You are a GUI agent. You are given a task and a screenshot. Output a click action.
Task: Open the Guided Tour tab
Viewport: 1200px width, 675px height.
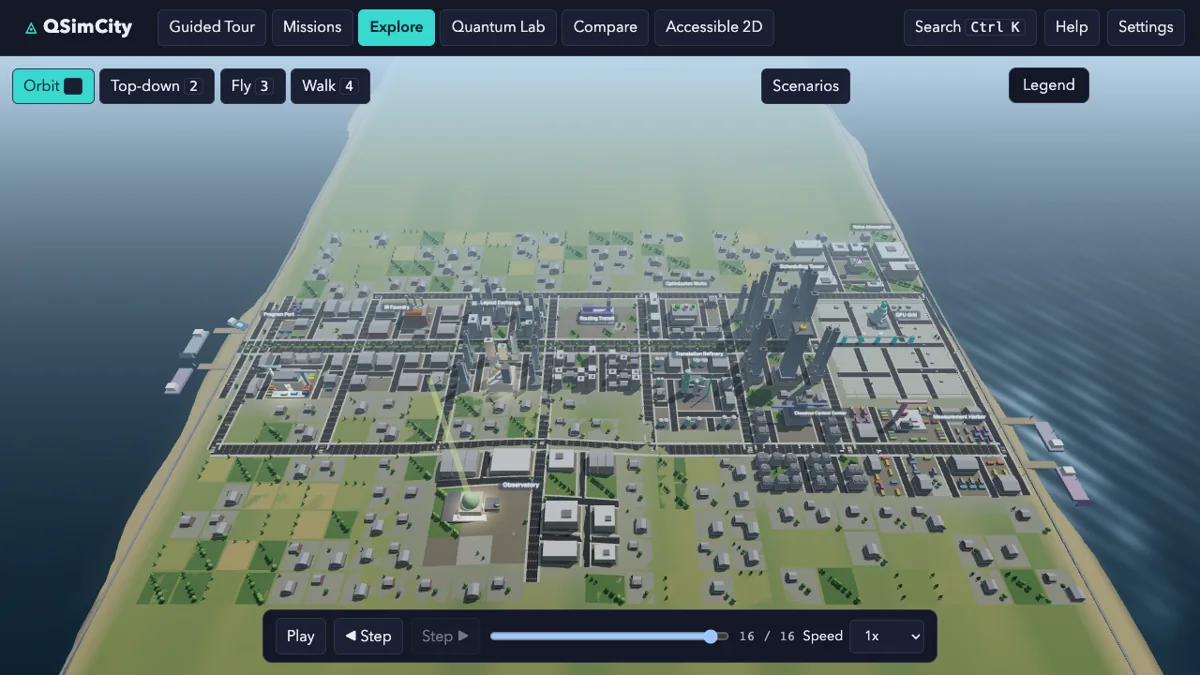[x=212, y=27]
